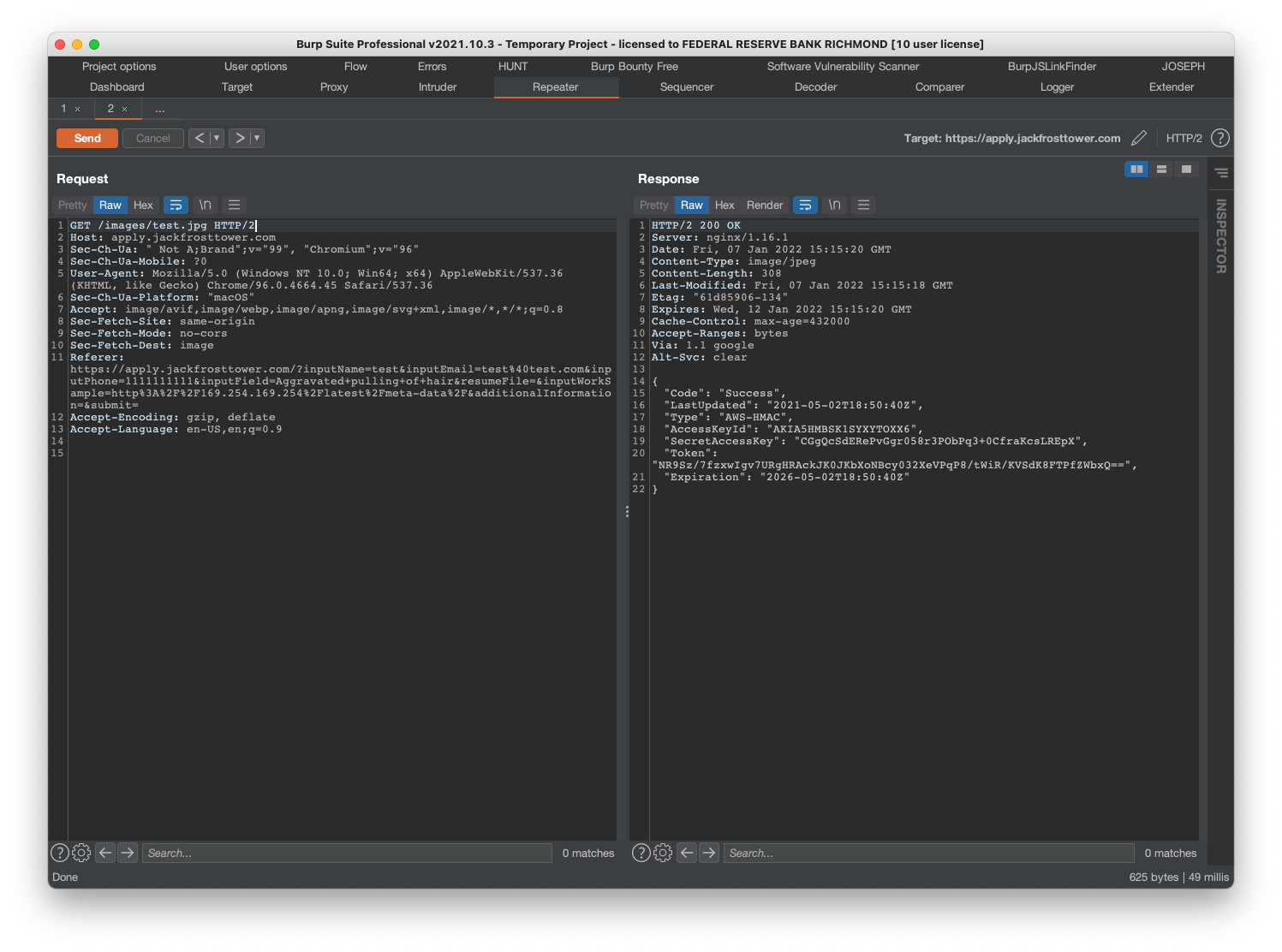Select top-bottom layout view
This screenshot has width=1282, height=952.
tap(1161, 170)
